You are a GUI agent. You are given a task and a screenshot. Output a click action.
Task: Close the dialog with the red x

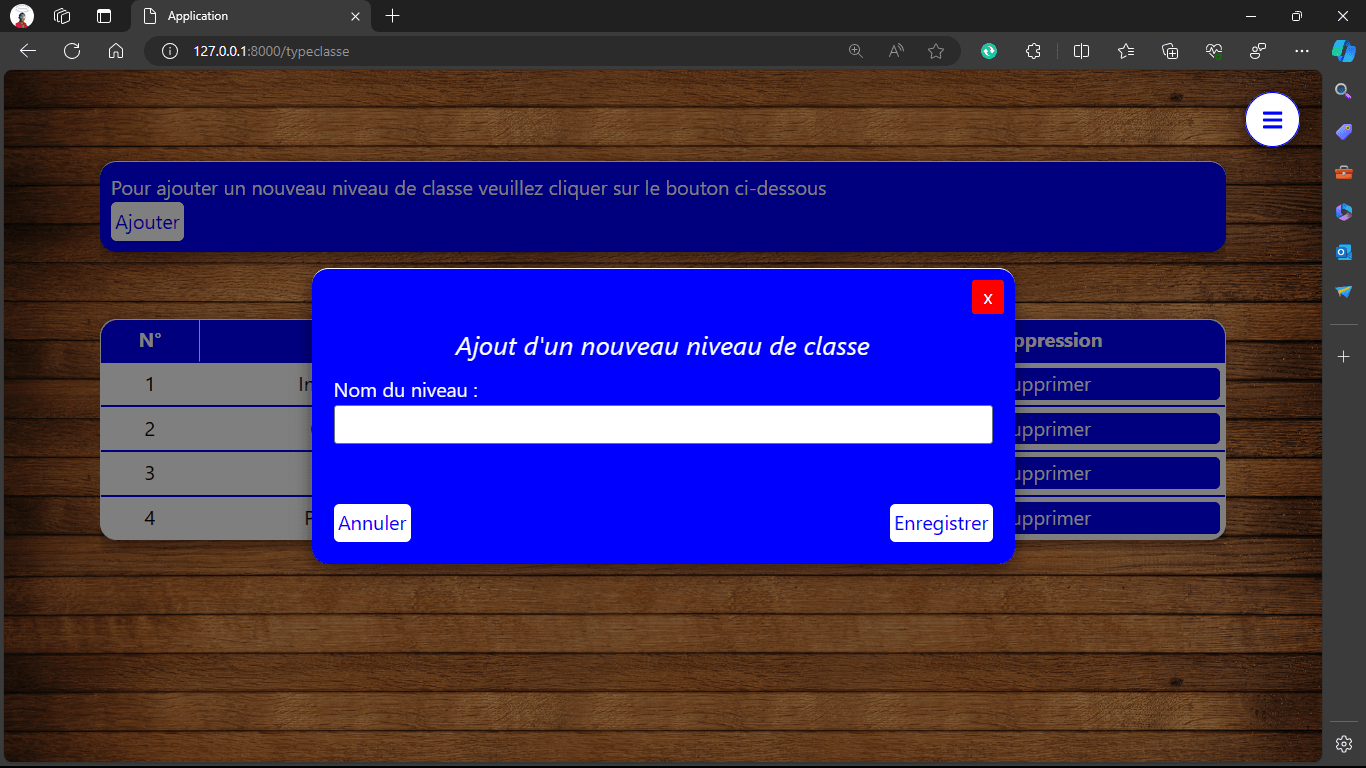click(988, 298)
